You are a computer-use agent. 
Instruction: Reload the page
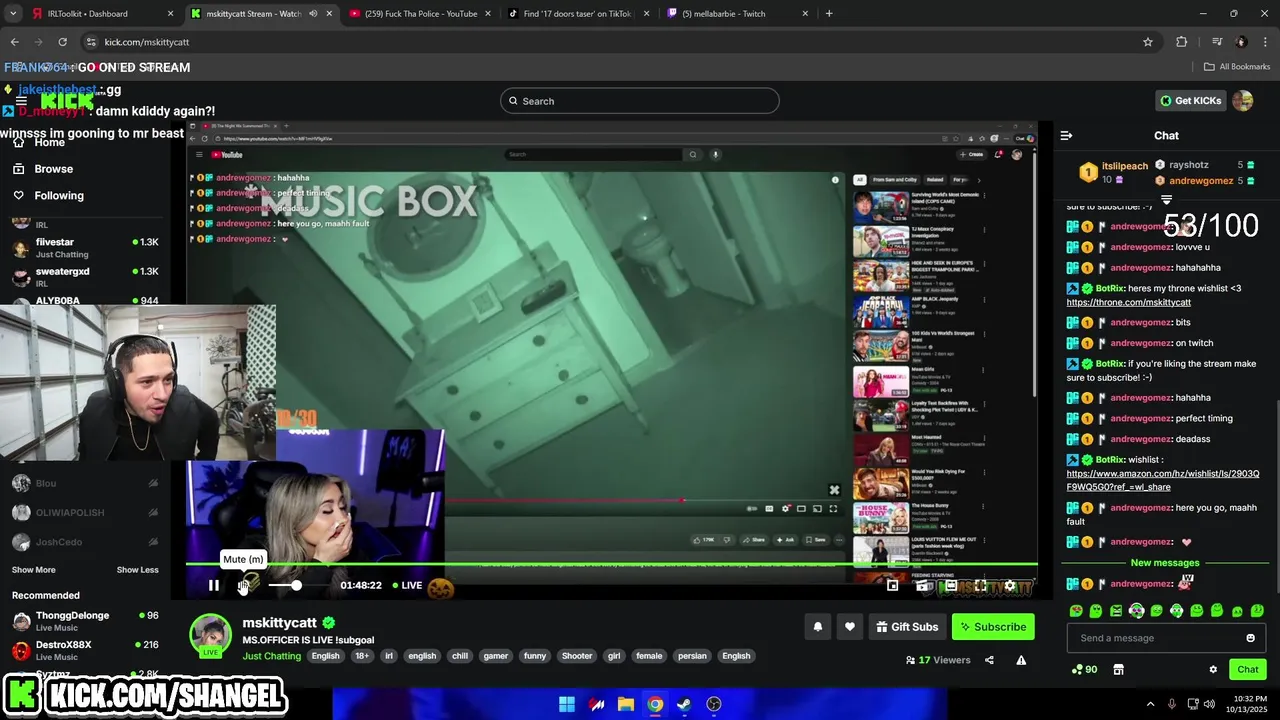point(62,42)
